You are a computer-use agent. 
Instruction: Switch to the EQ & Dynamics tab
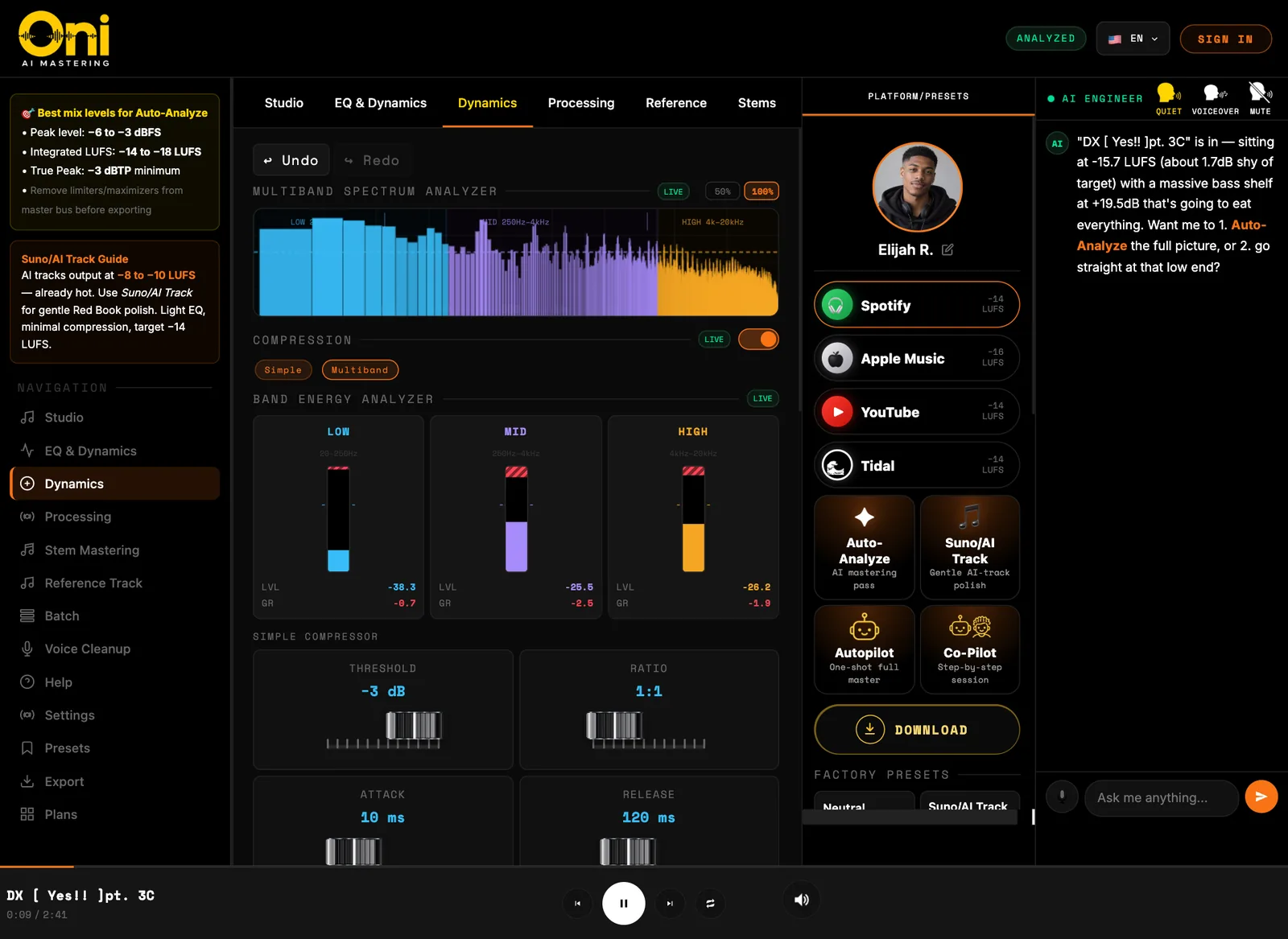[x=381, y=103]
